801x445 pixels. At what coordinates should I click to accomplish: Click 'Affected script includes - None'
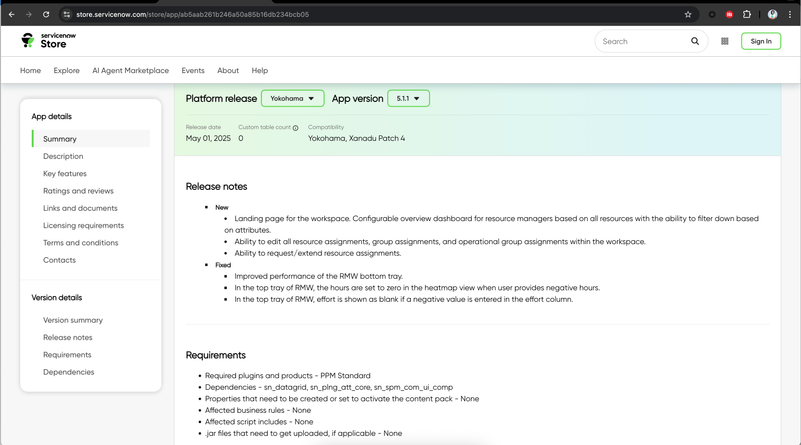pos(259,421)
